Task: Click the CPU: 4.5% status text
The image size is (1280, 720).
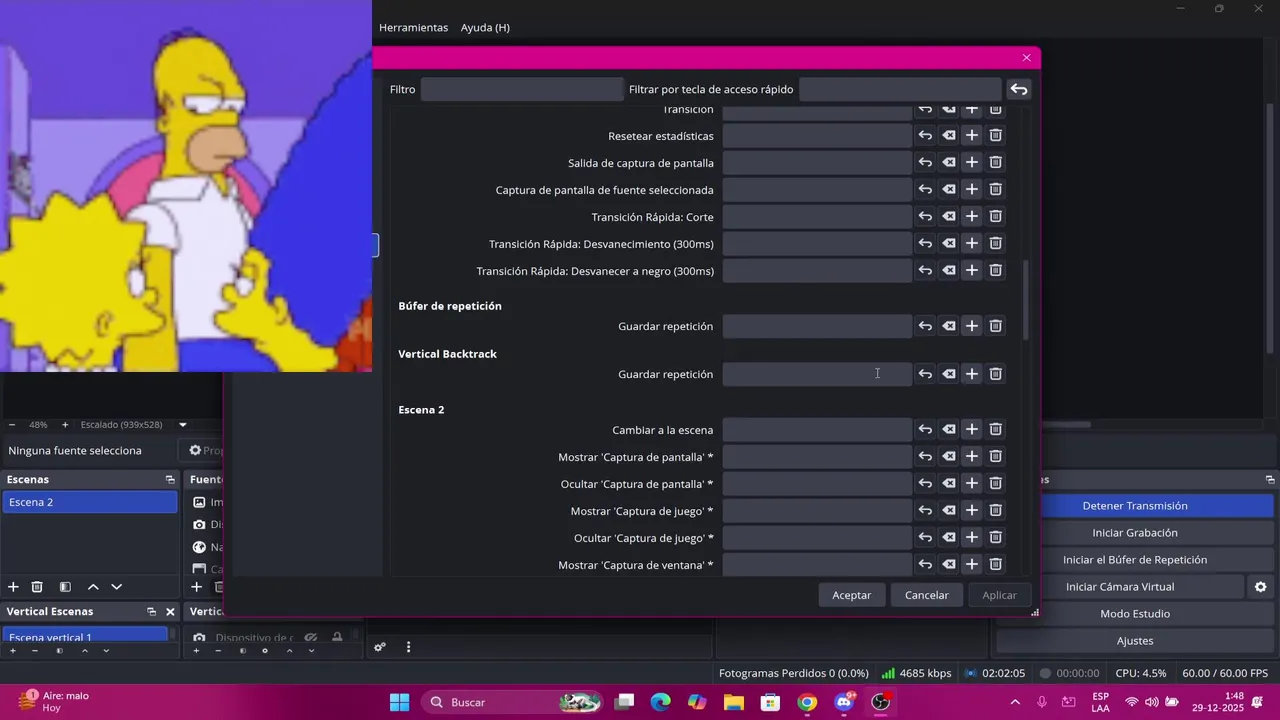Action: pyautogui.click(x=1141, y=674)
